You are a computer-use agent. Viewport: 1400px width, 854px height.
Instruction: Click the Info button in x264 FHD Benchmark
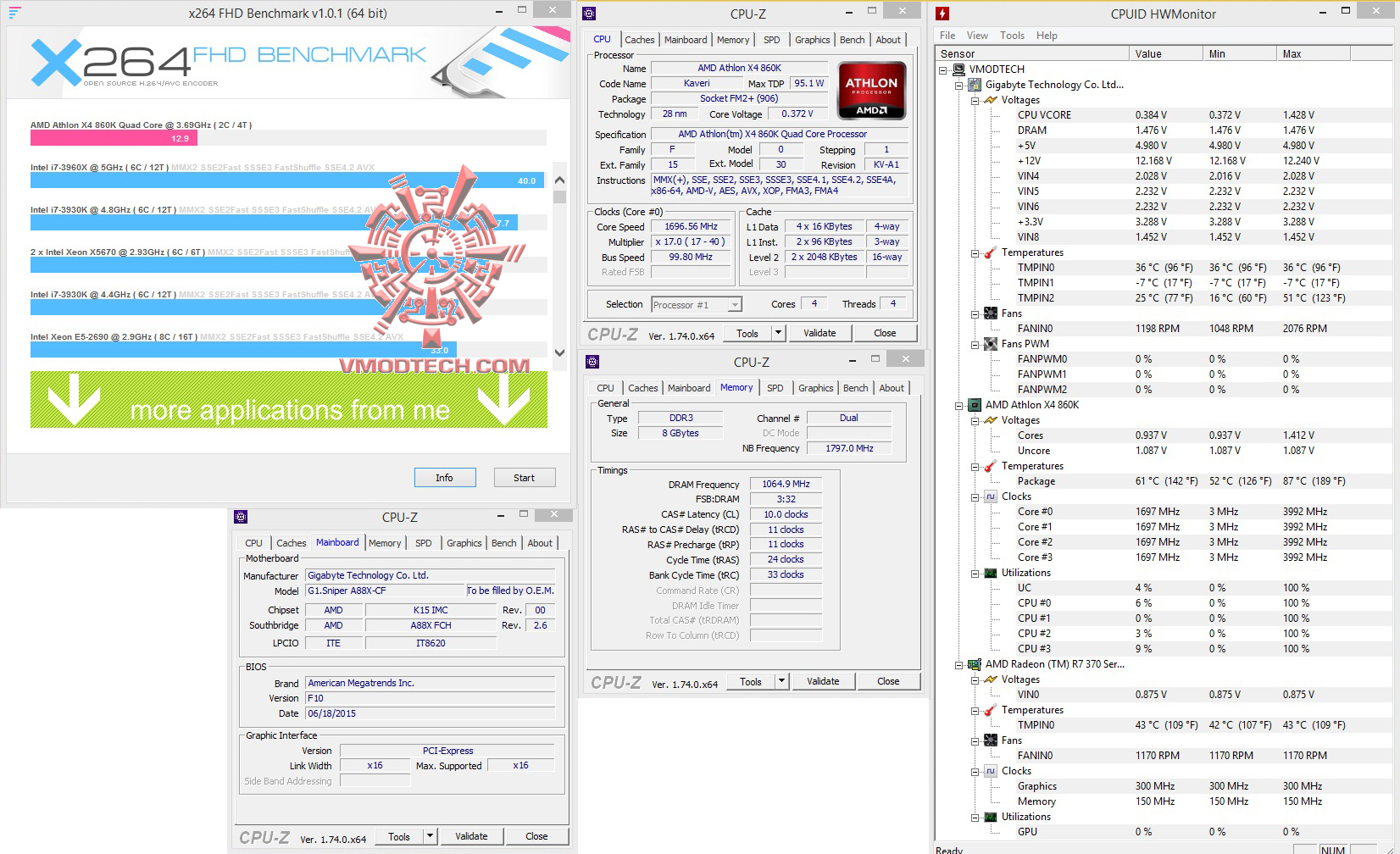(x=445, y=478)
